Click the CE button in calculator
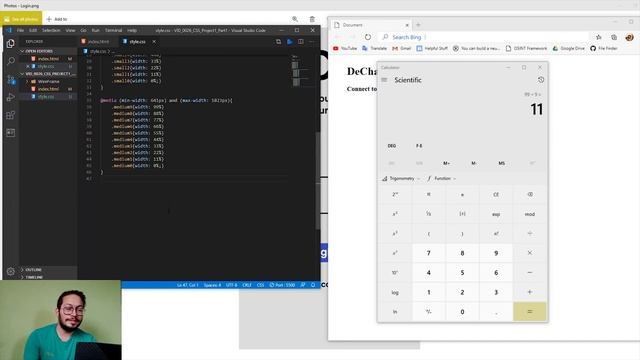 (x=496, y=194)
